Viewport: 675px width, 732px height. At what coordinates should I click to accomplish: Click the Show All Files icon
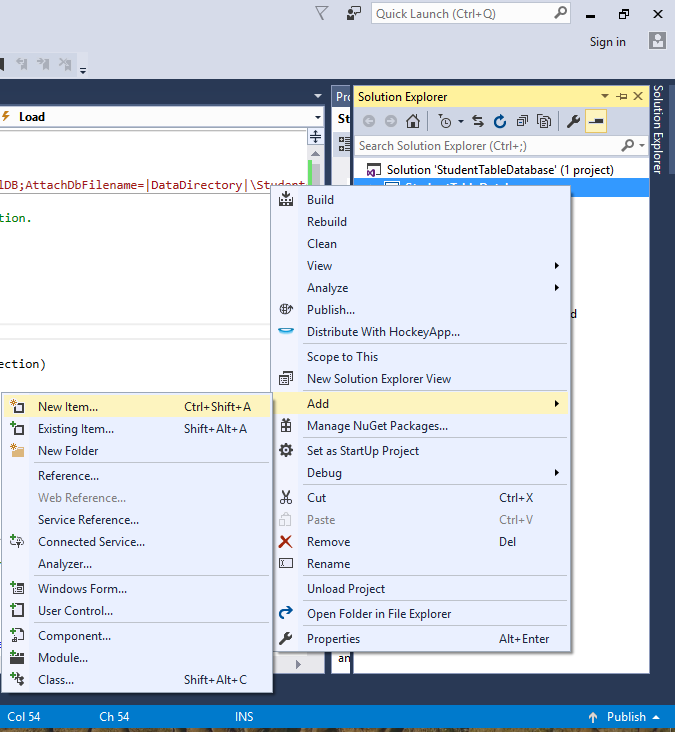coord(544,121)
